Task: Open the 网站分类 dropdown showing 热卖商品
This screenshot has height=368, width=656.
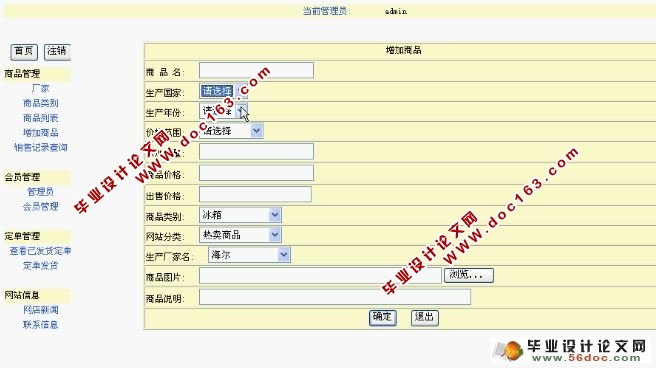Action: 240,235
